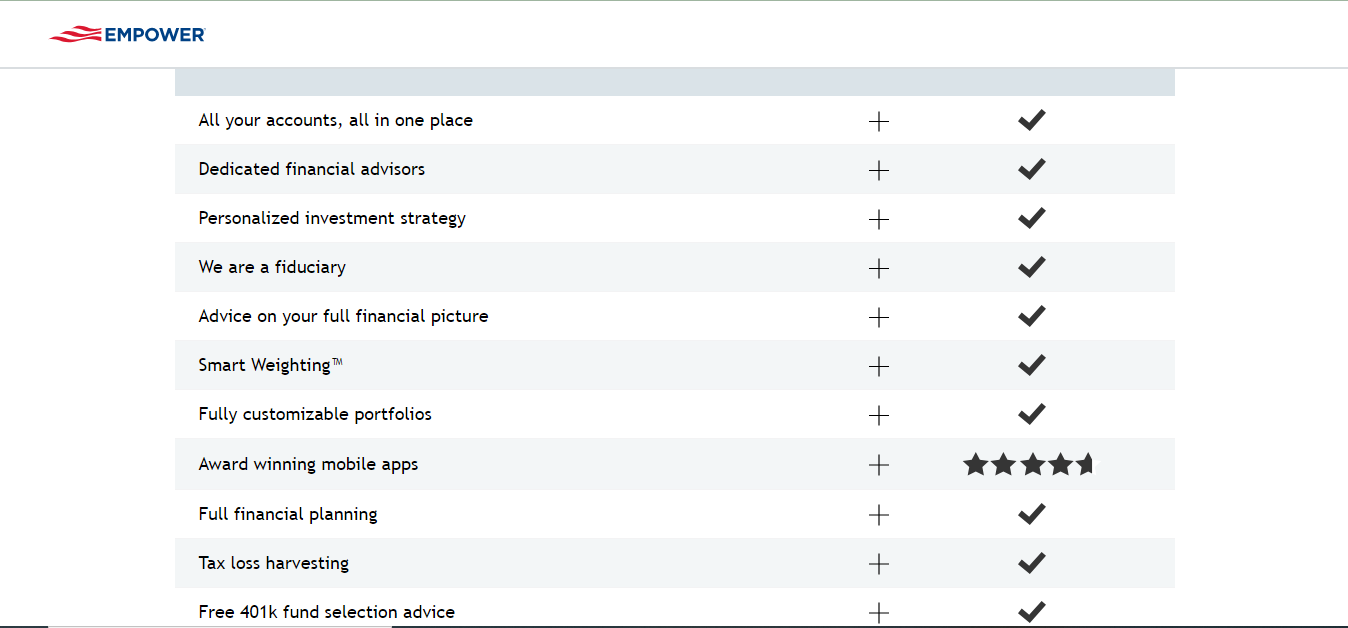Image resolution: width=1348 pixels, height=628 pixels.
Task: Click the star rating for mobile apps
Action: (x=1029, y=464)
